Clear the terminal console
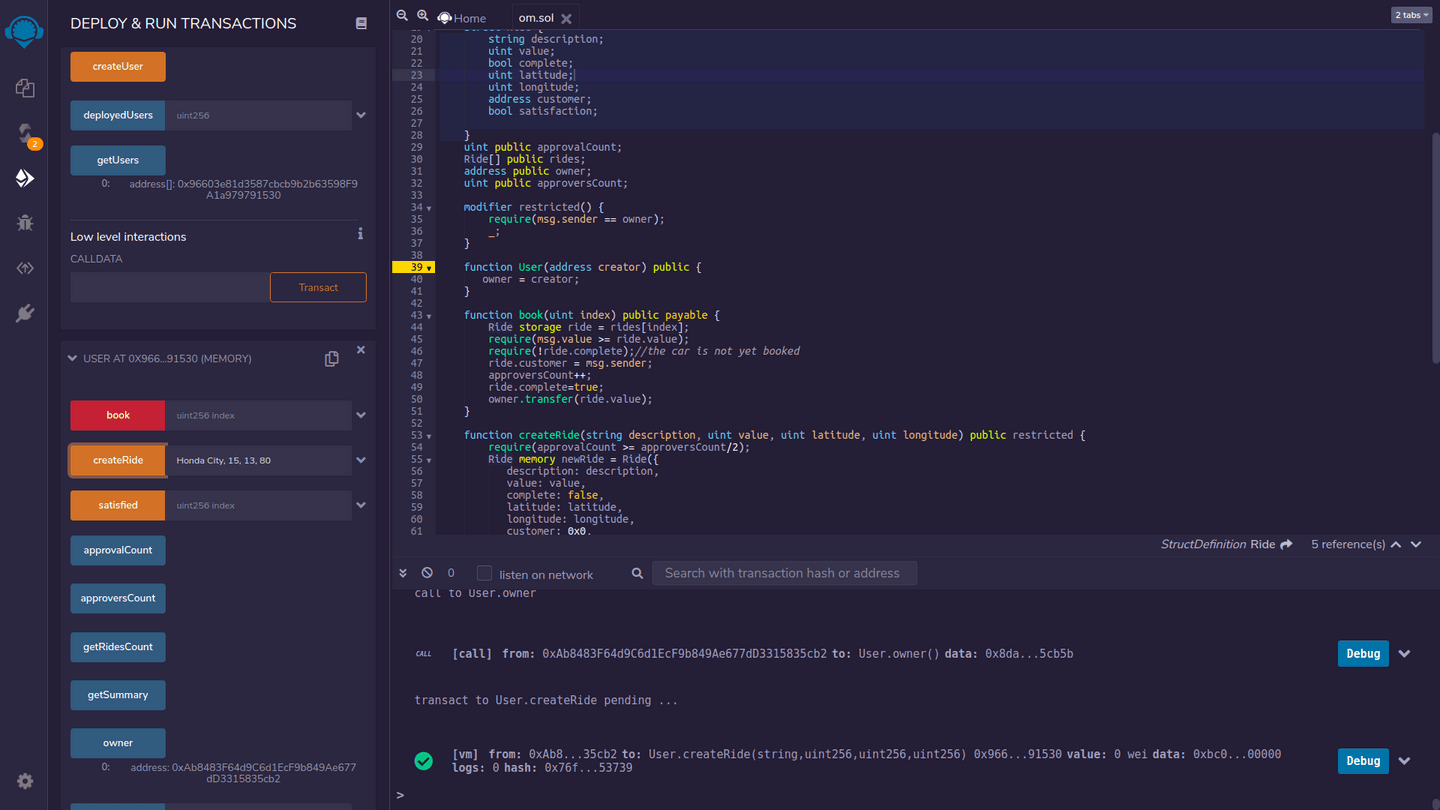Image resolution: width=1440 pixels, height=810 pixels. tap(427, 573)
